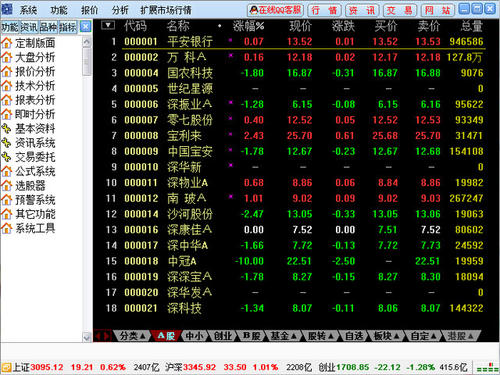Click the 选股器 house icon
The image size is (500, 375).
6,186
